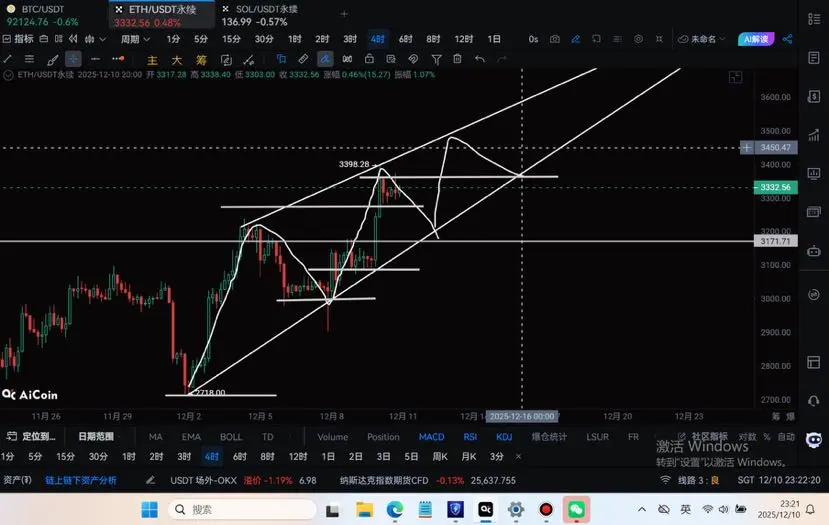Open Microsoft Edge from the taskbar
The height and width of the screenshot is (525, 829).
(x=394, y=510)
